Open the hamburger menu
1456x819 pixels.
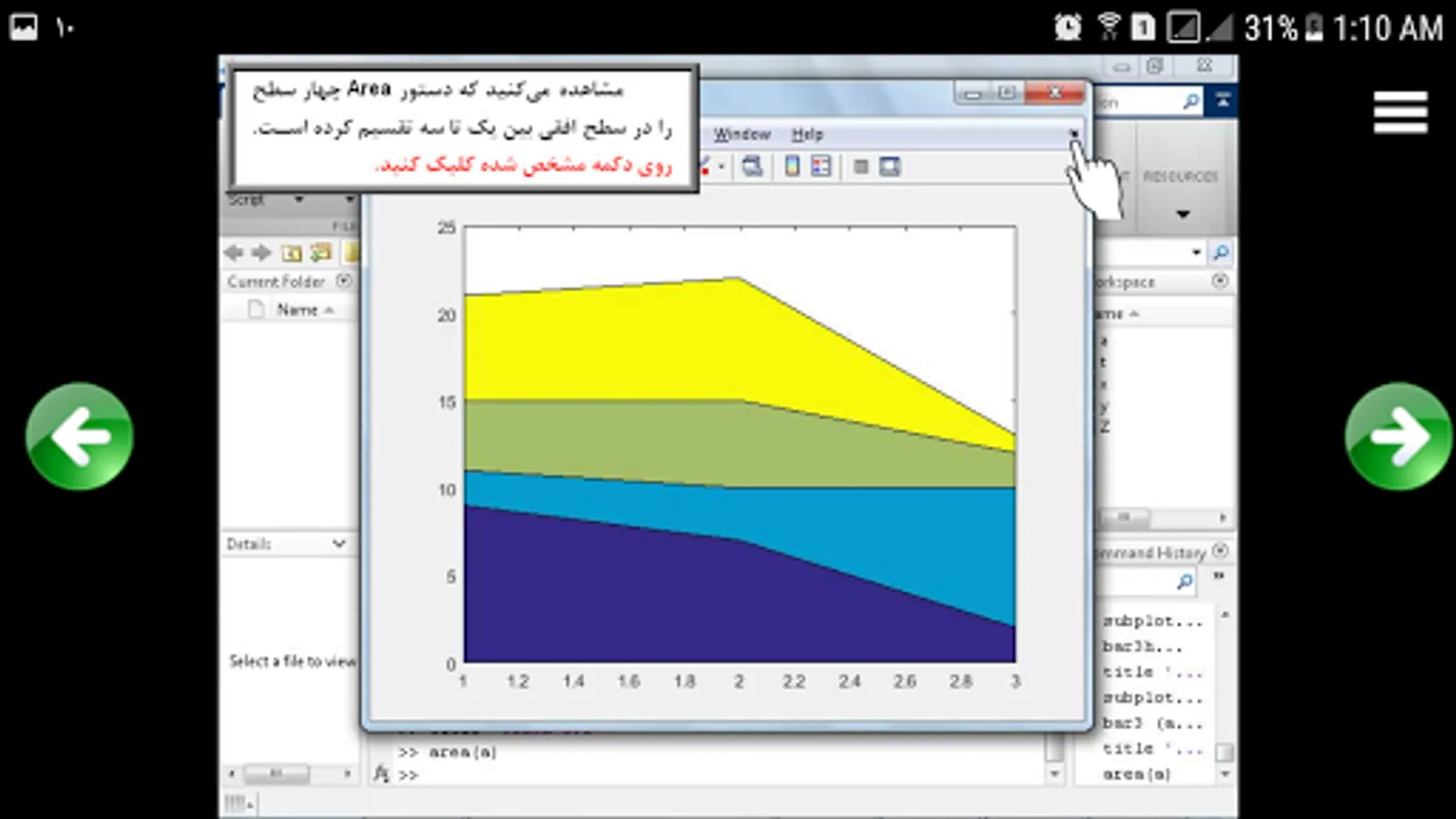[x=1400, y=112]
